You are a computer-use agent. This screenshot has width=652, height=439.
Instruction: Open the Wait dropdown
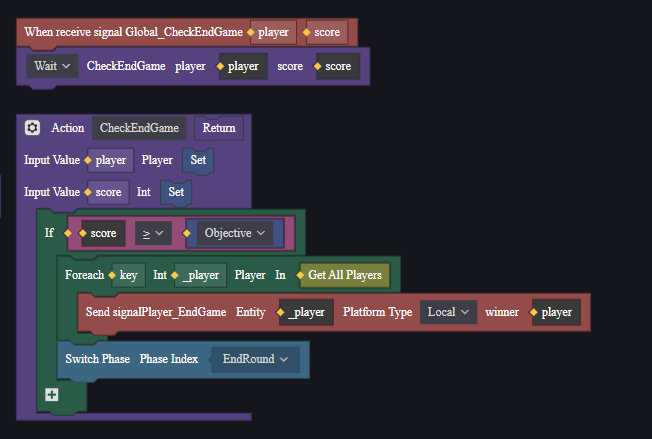click(x=52, y=66)
